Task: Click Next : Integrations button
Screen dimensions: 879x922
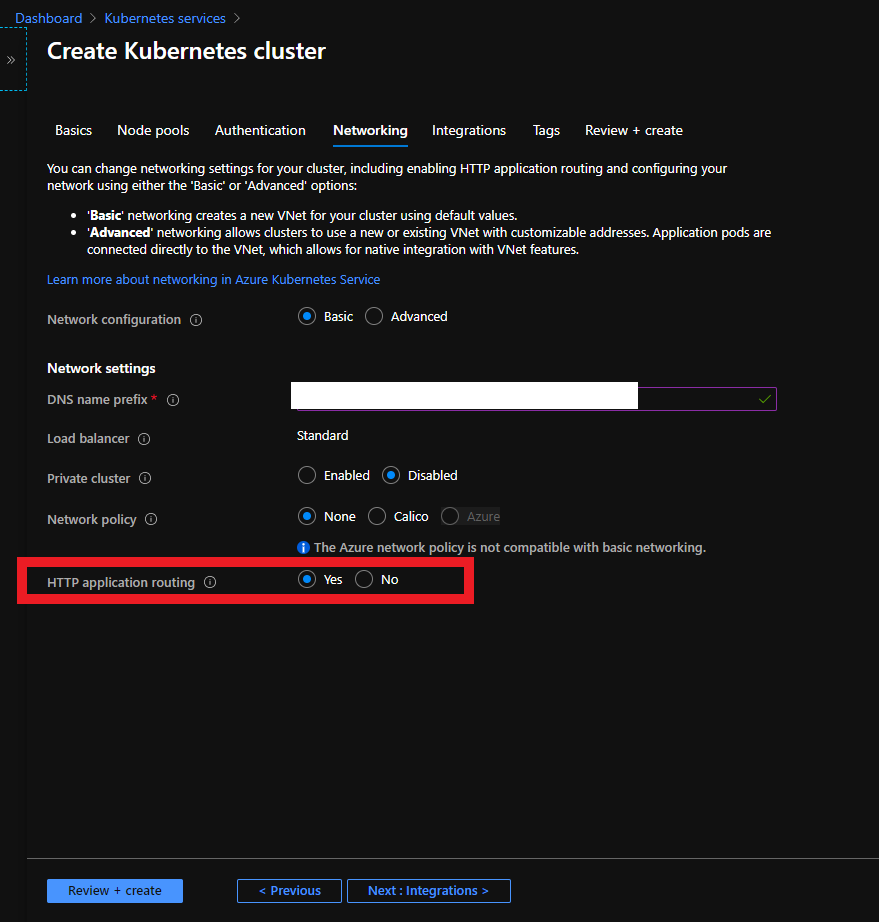Action: (x=428, y=891)
